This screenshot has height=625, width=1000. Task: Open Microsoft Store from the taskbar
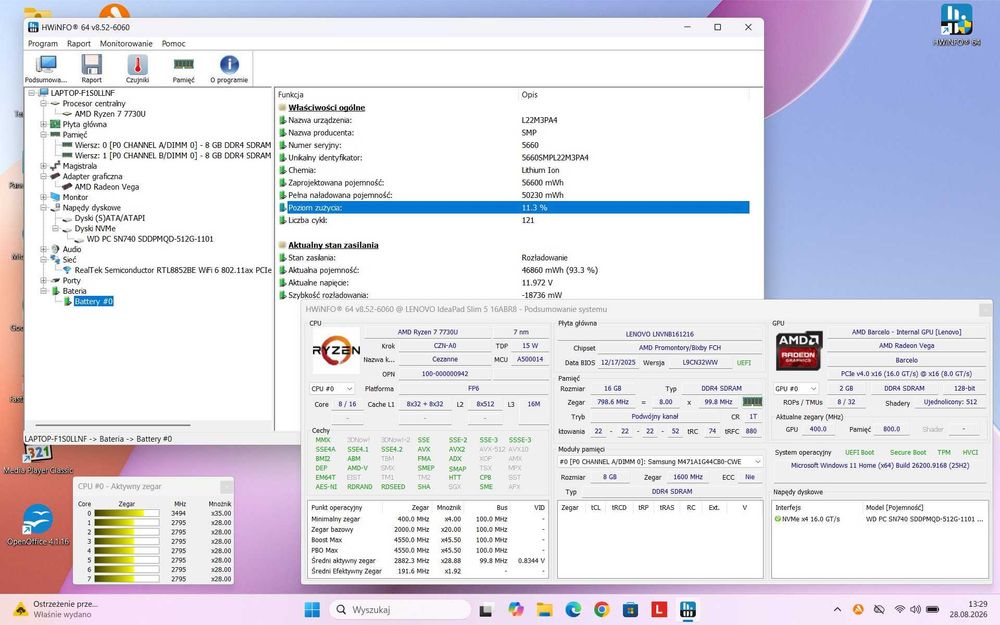[x=630, y=610]
